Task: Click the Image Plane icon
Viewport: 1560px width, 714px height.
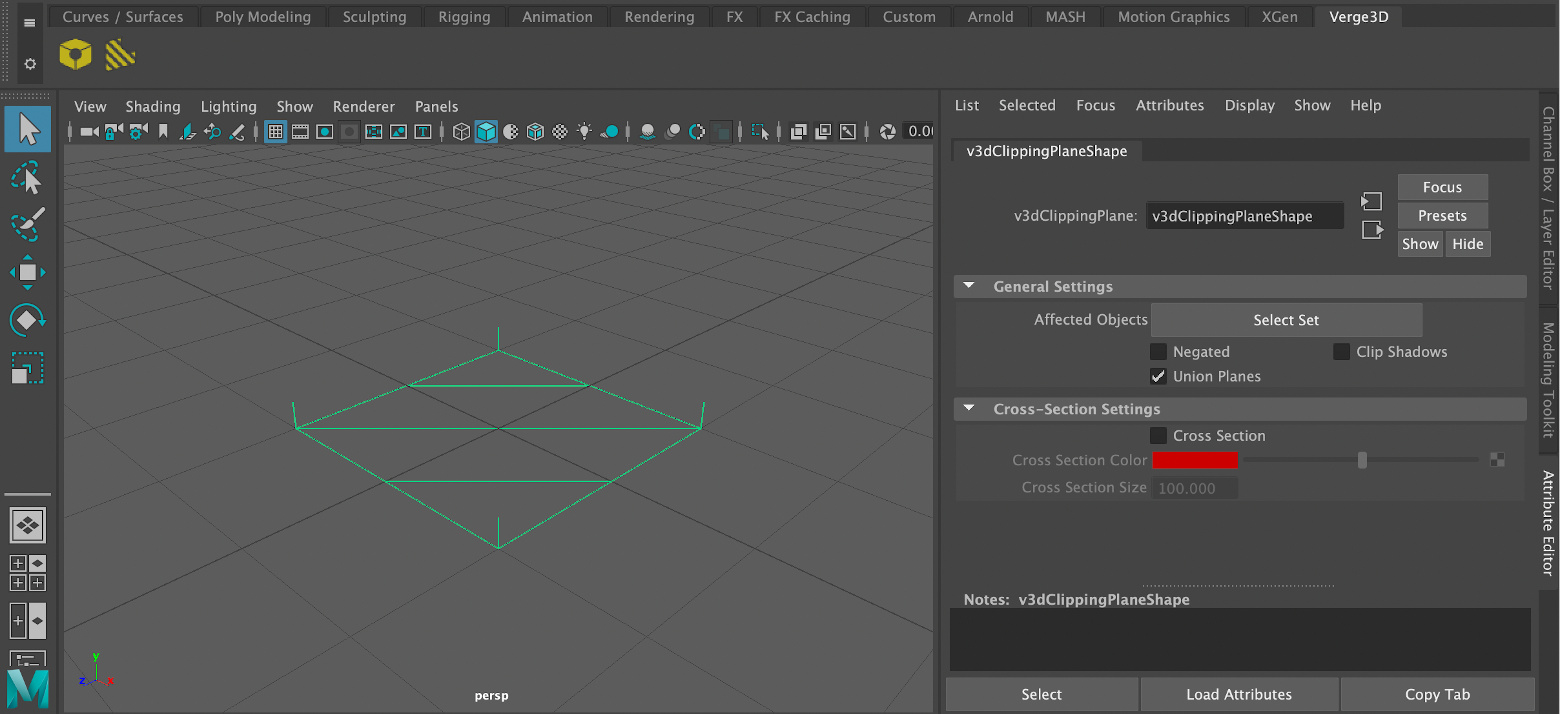Action: click(x=188, y=131)
